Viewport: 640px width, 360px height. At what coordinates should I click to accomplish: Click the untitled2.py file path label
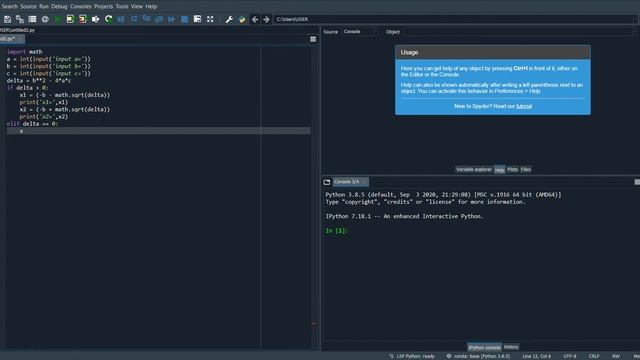click(x=18, y=30)
